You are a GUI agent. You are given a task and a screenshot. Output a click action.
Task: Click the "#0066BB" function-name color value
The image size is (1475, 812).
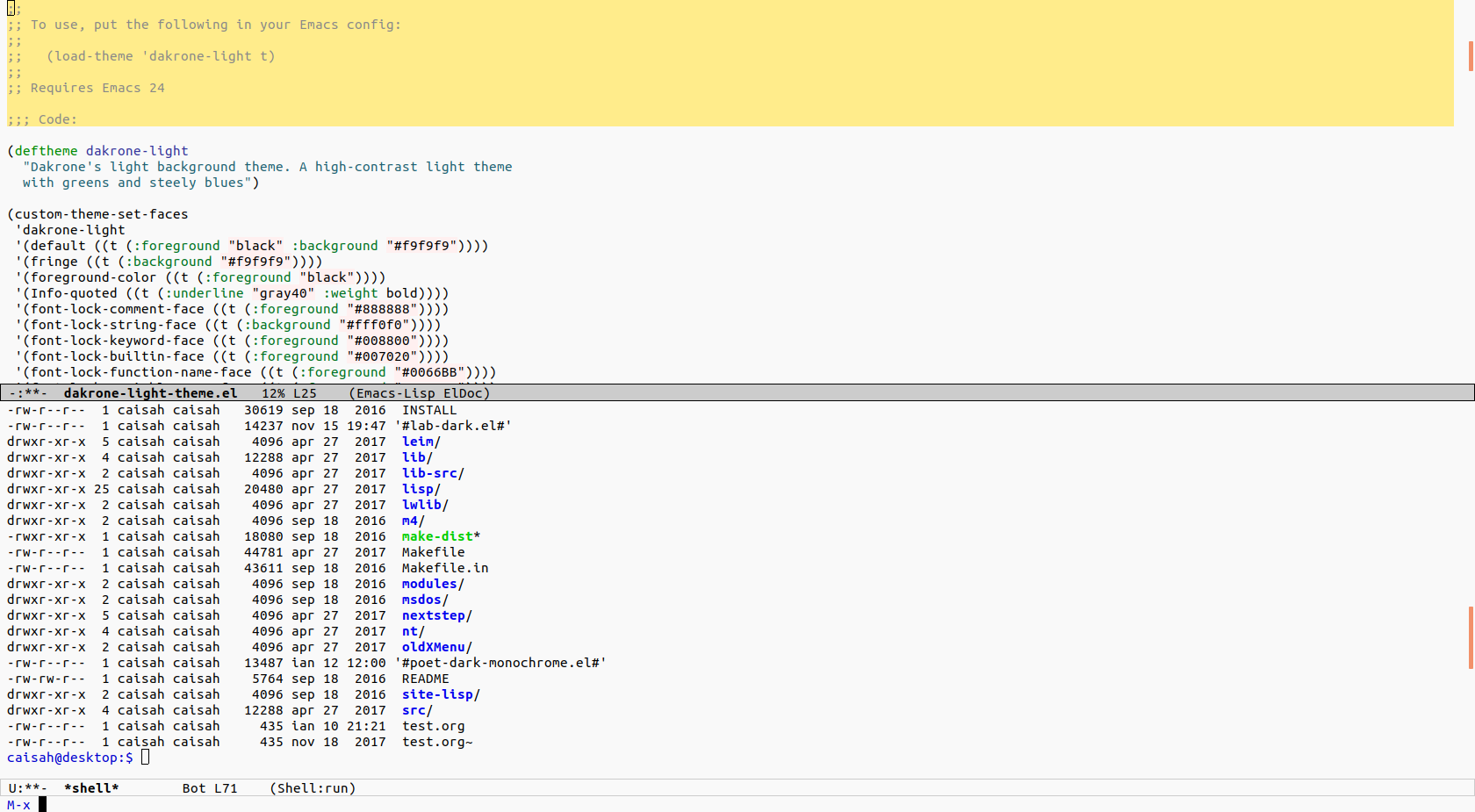point(429,372)
